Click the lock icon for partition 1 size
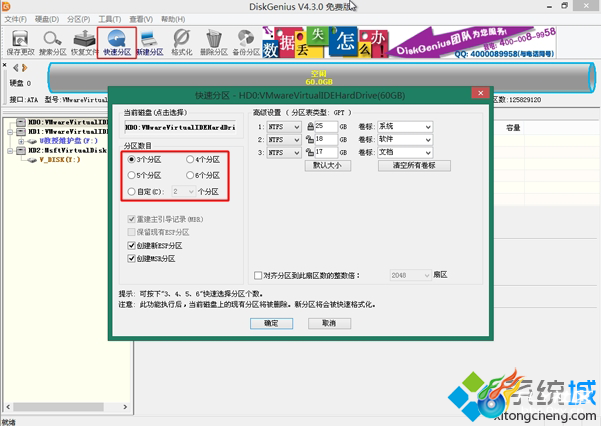This screenshot has height=426, width=601. [x=310, y=126]
